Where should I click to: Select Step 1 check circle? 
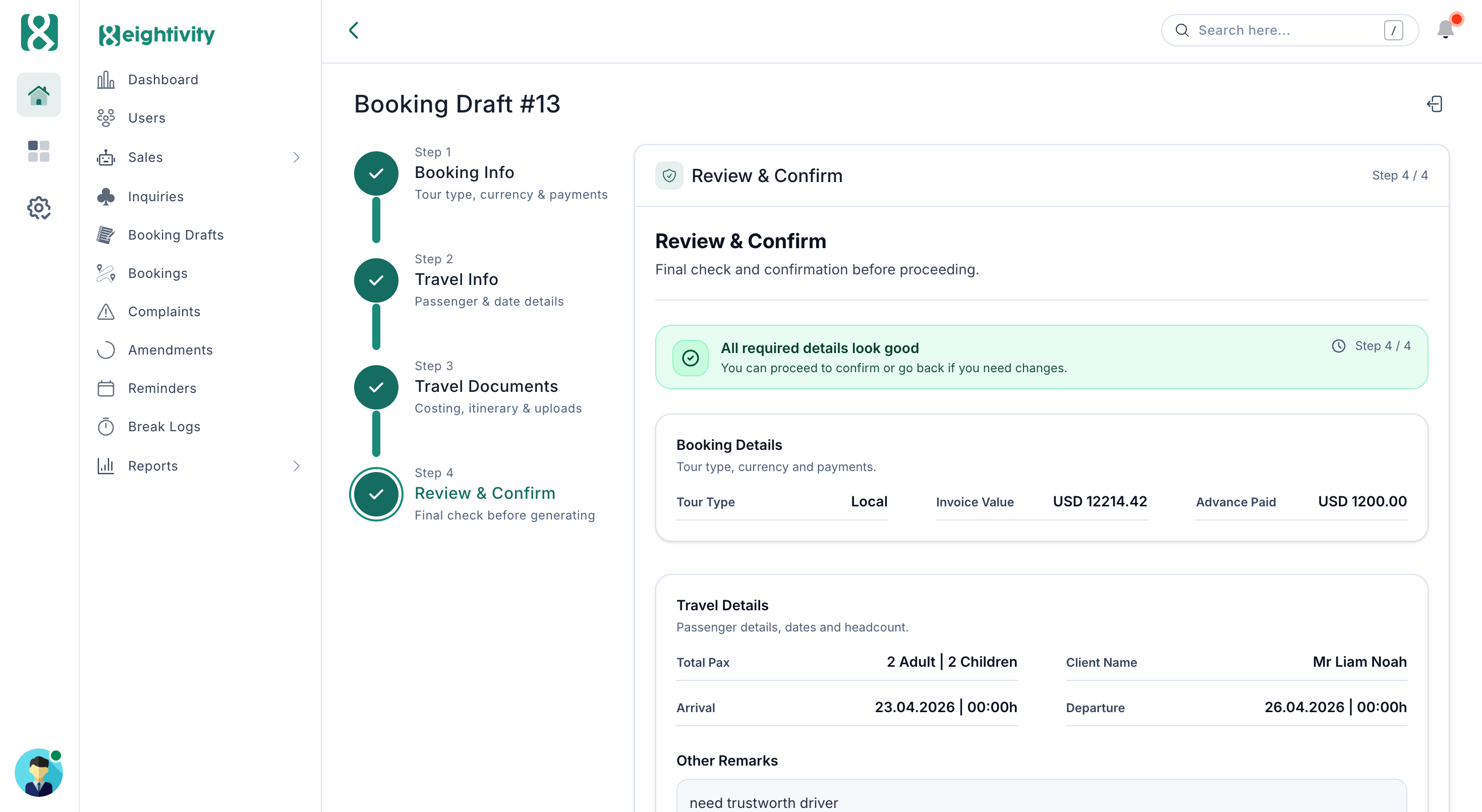click(x=376, y=173)
